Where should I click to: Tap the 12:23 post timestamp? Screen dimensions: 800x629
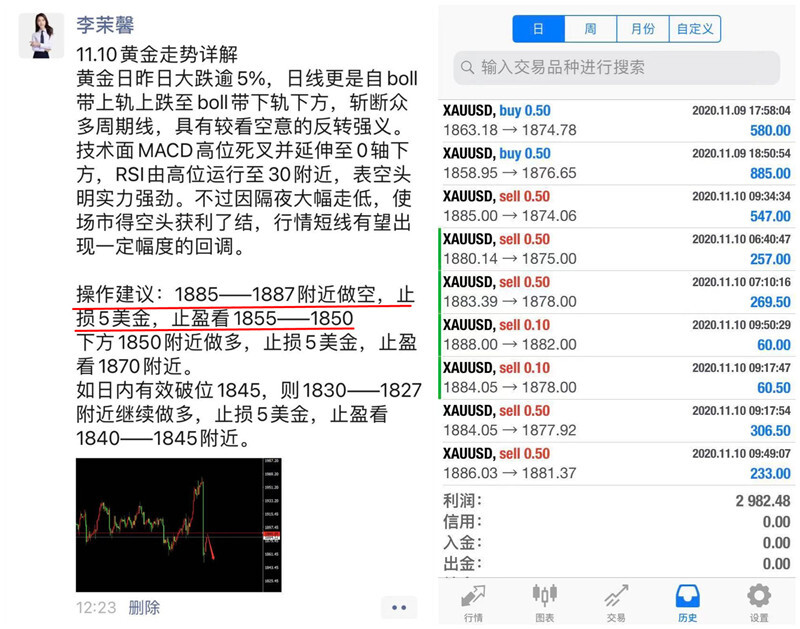(x=96, y=608)
